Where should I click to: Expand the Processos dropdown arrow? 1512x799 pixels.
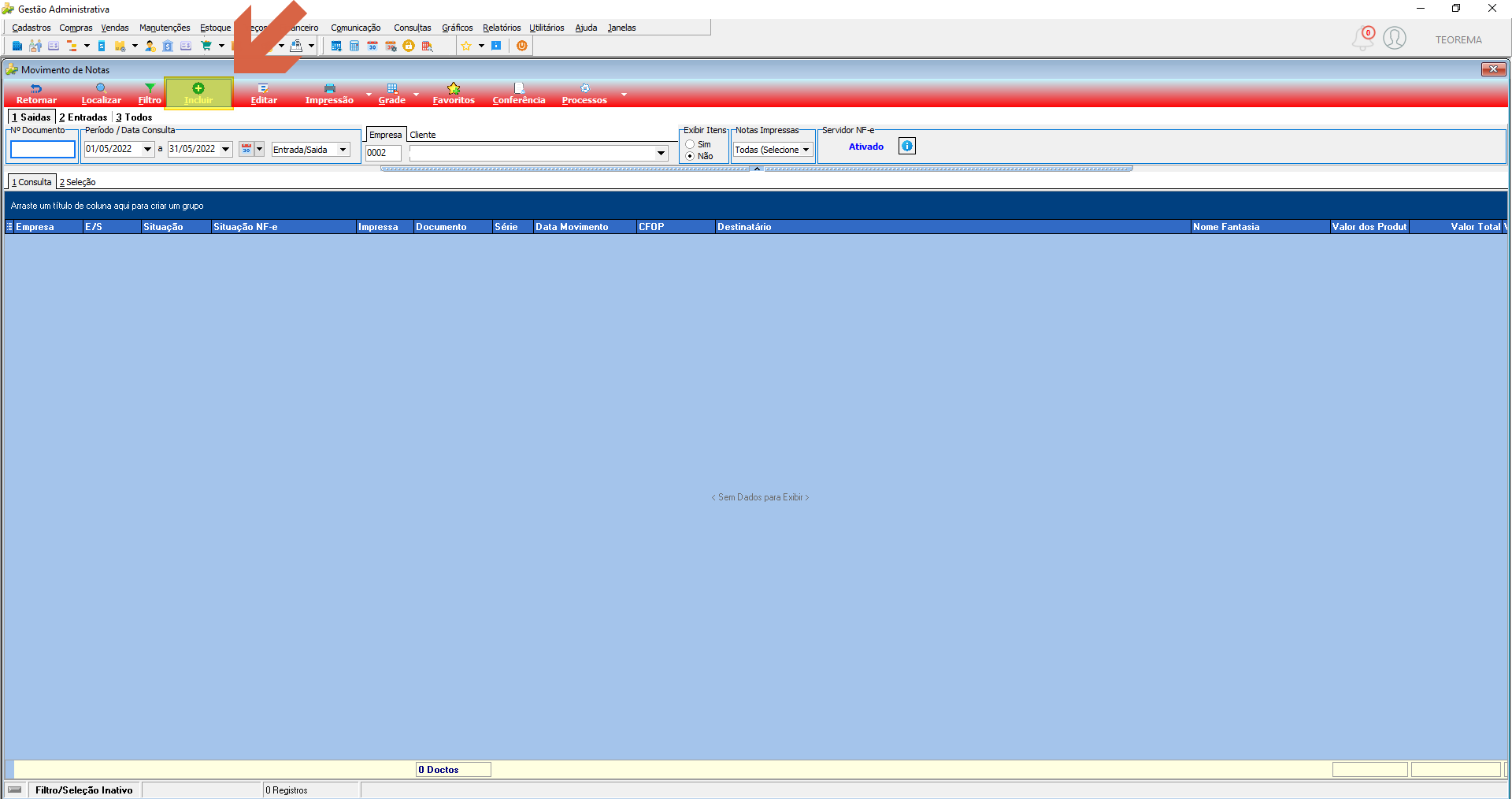[624, 95]
